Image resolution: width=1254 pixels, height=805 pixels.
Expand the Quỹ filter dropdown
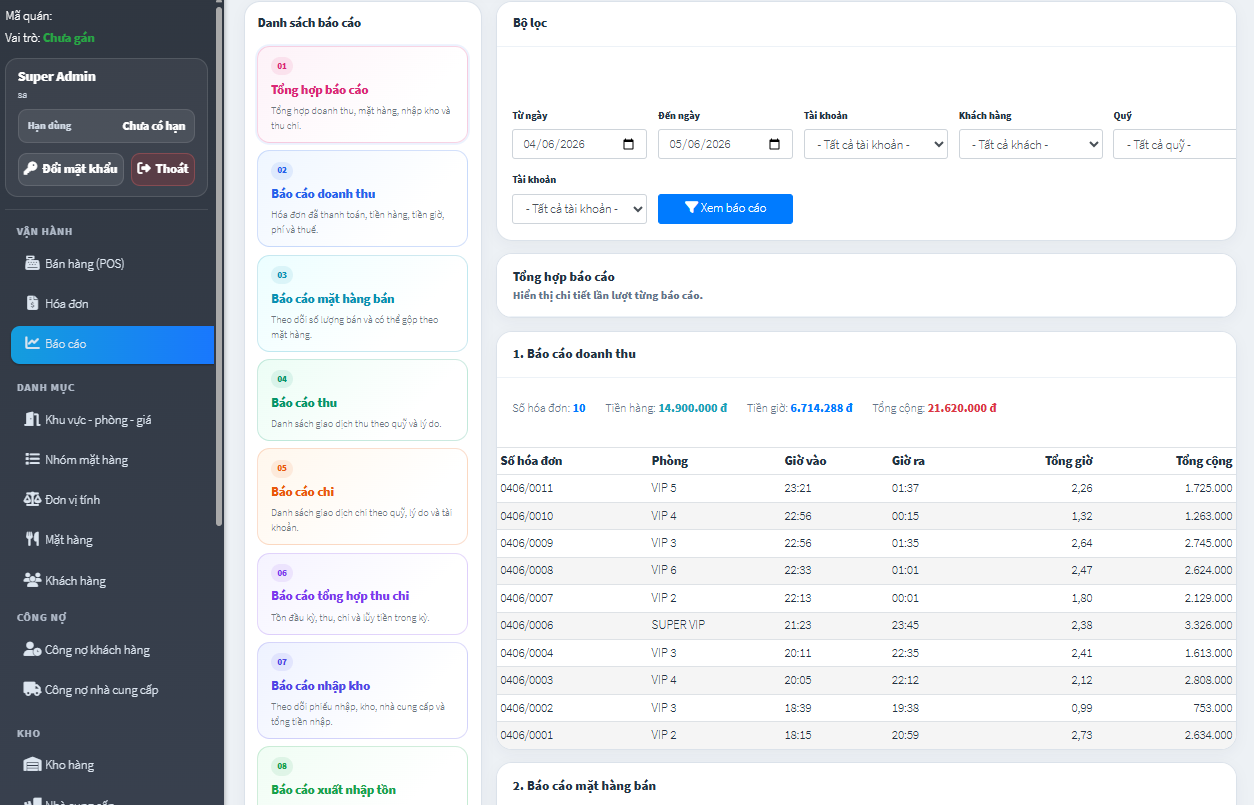click(1174, 144)
